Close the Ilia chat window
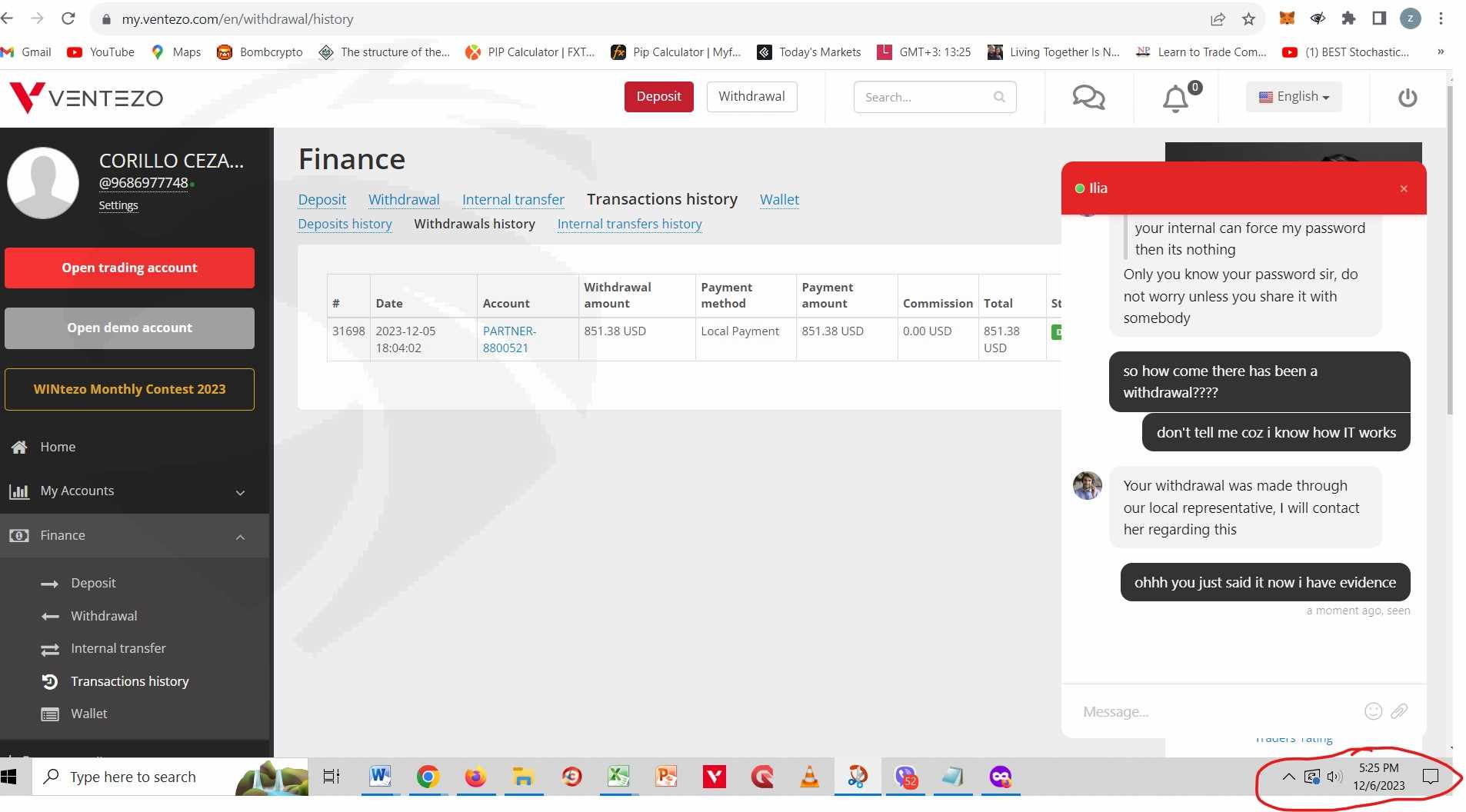 pyautogui.click(x=1403, y=188)
